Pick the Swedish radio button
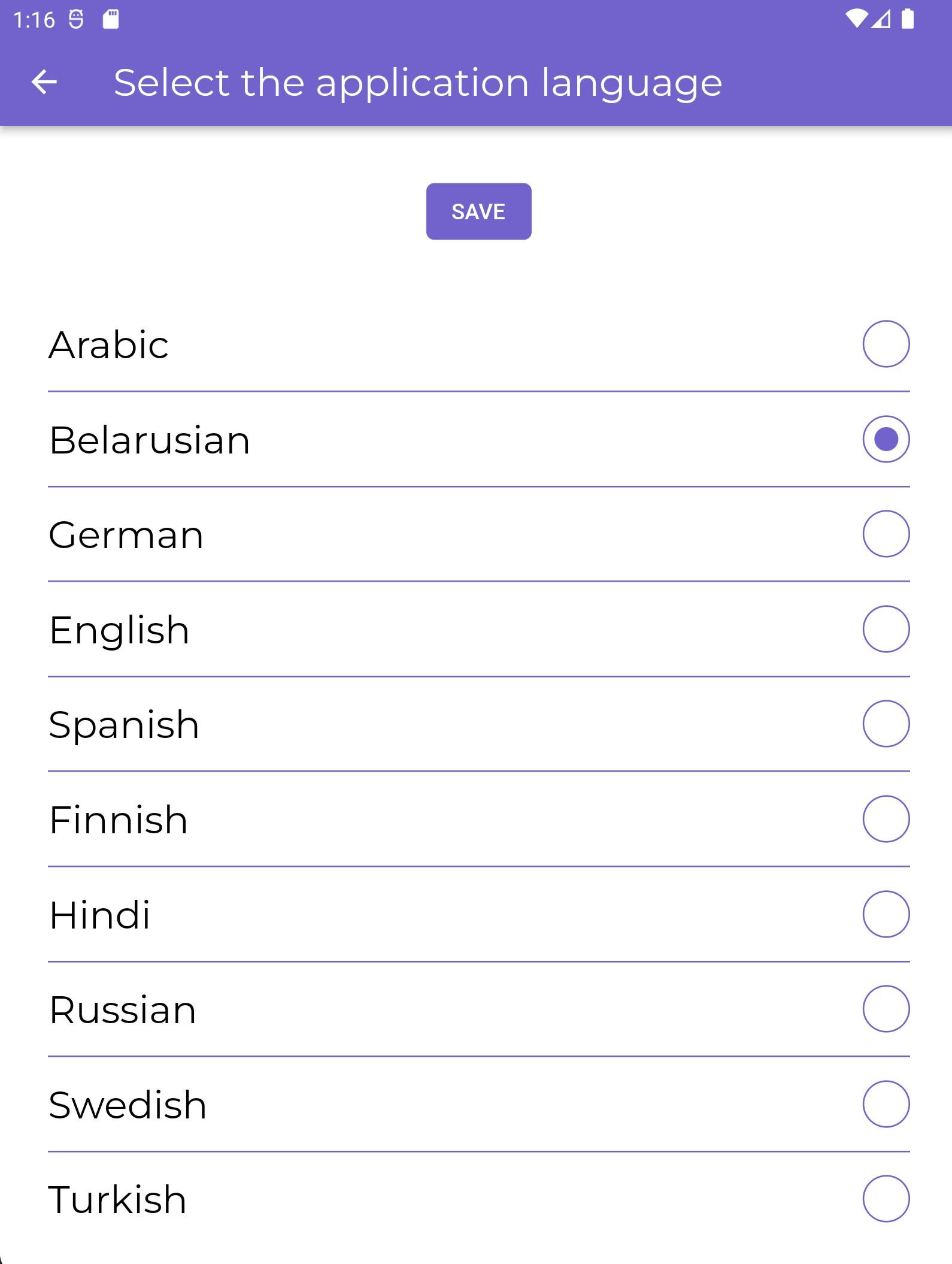This screenshot has width=952, height=1264. point(886,1104)
